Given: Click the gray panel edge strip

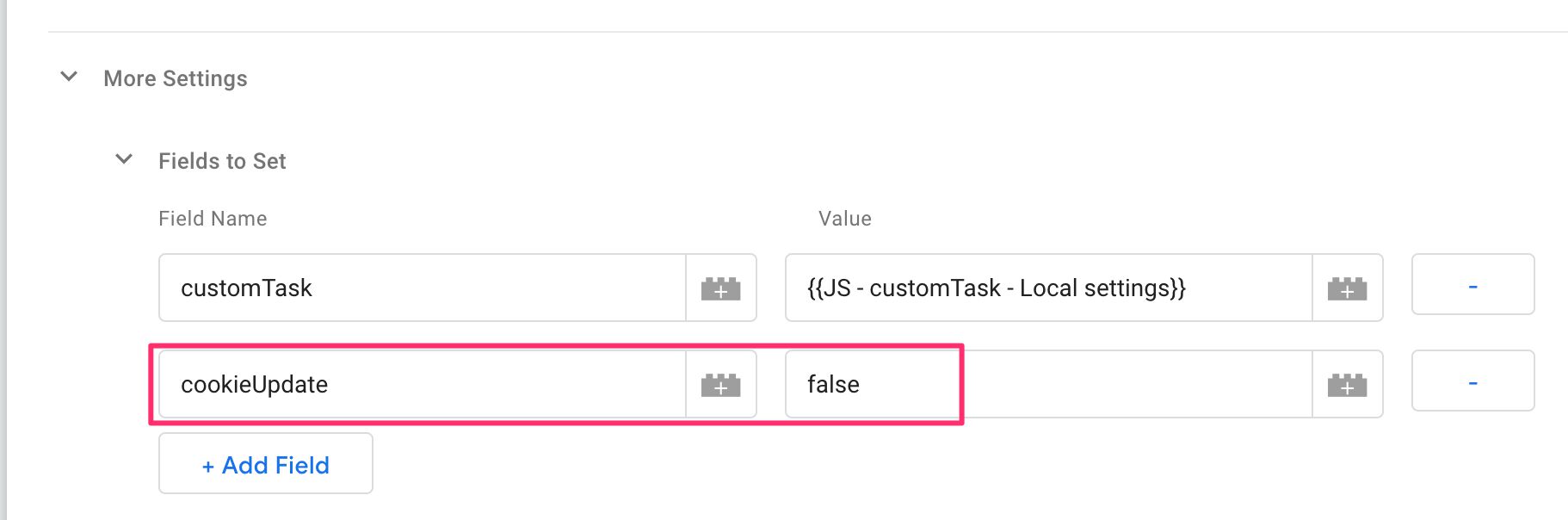Looking at the screenshot, I should pyautogui.click(x=3, y=260).
